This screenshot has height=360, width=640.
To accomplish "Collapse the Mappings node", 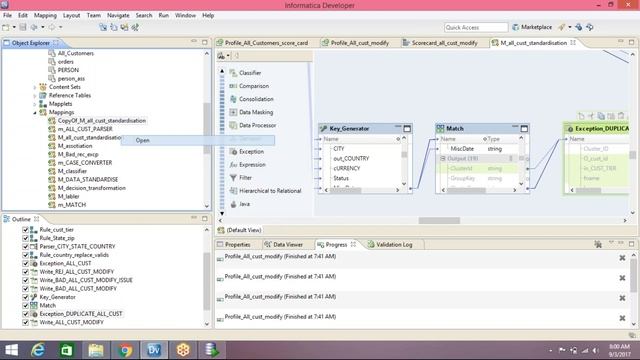I will point(35,113).
